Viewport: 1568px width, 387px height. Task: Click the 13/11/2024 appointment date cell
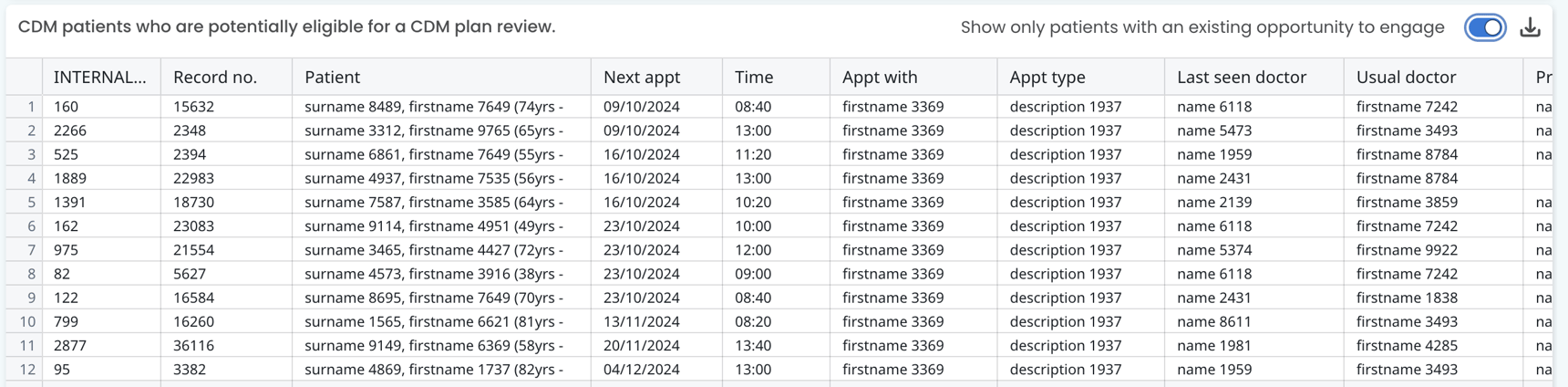tap(641, 321)
